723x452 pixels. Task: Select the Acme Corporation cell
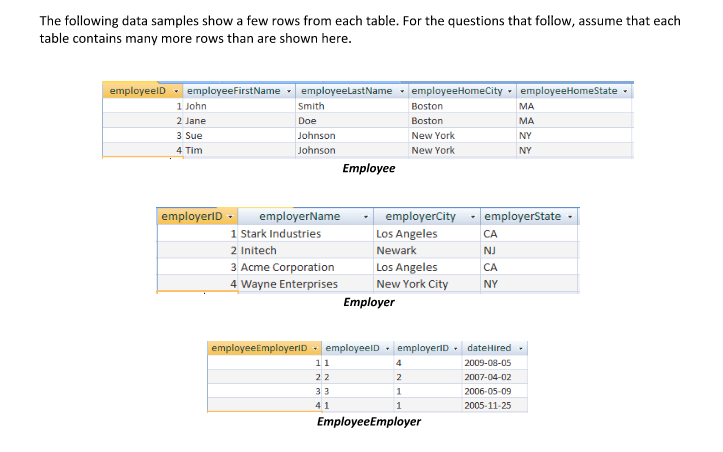(x=288, y=267)
